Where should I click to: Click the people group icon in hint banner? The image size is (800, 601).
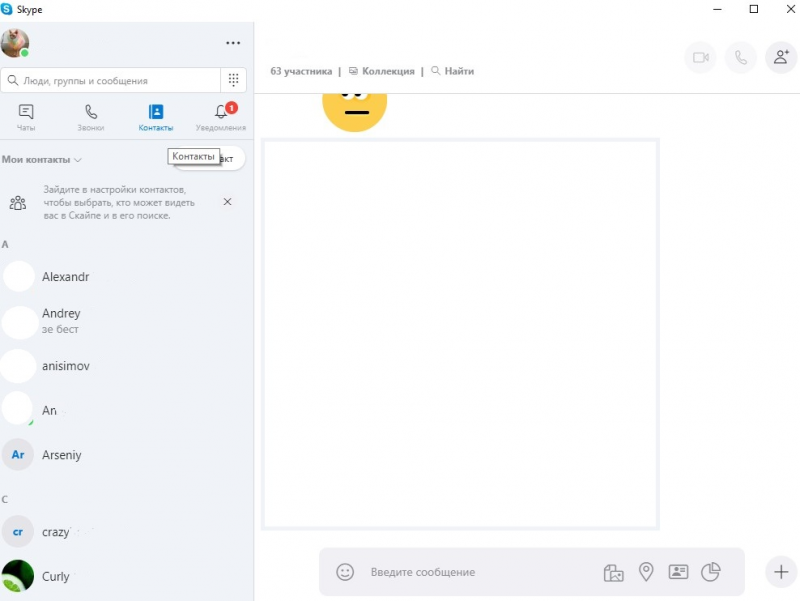(x=18, y=203)
